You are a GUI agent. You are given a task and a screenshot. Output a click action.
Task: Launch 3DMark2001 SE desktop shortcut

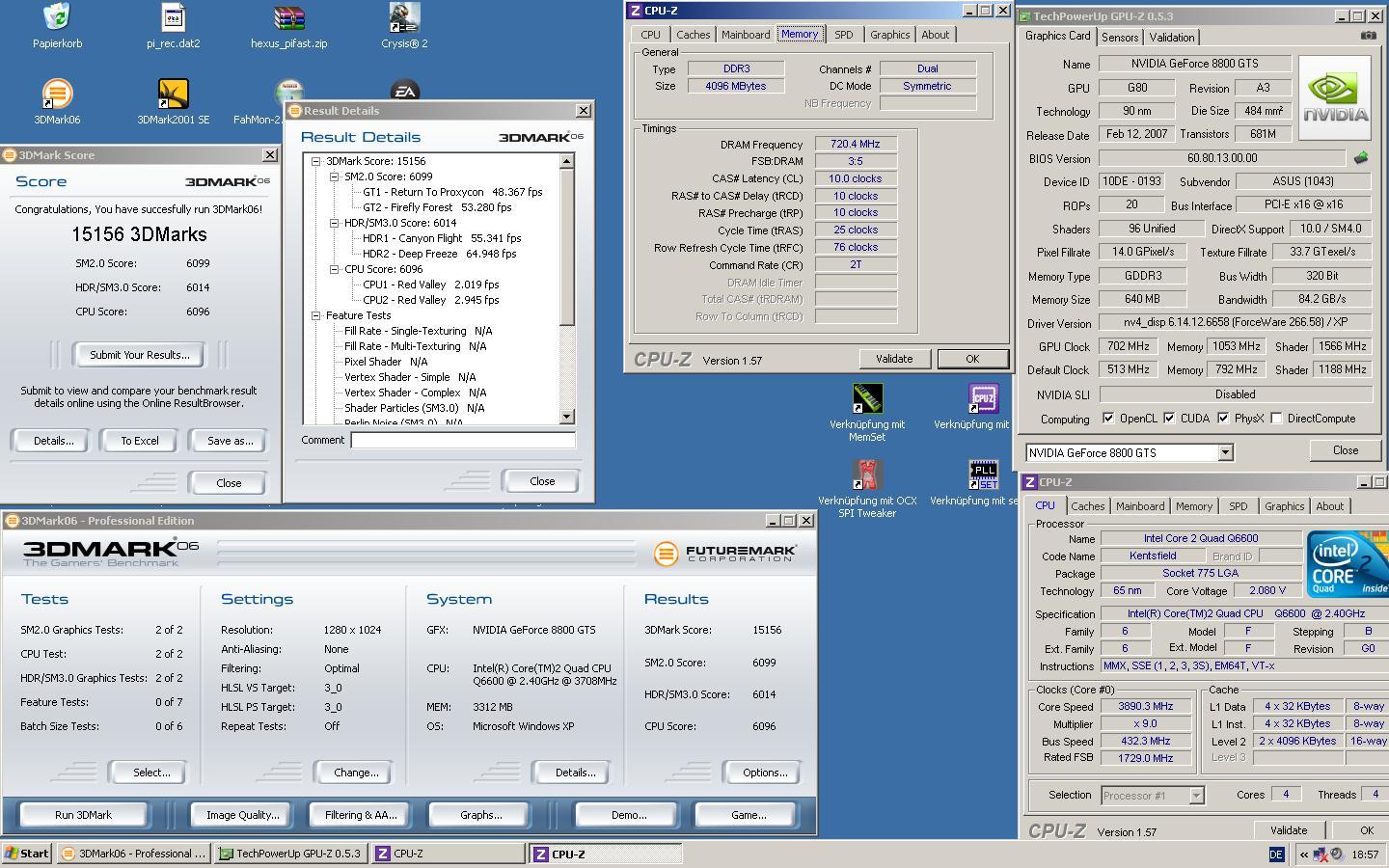[x=173, y=94]
